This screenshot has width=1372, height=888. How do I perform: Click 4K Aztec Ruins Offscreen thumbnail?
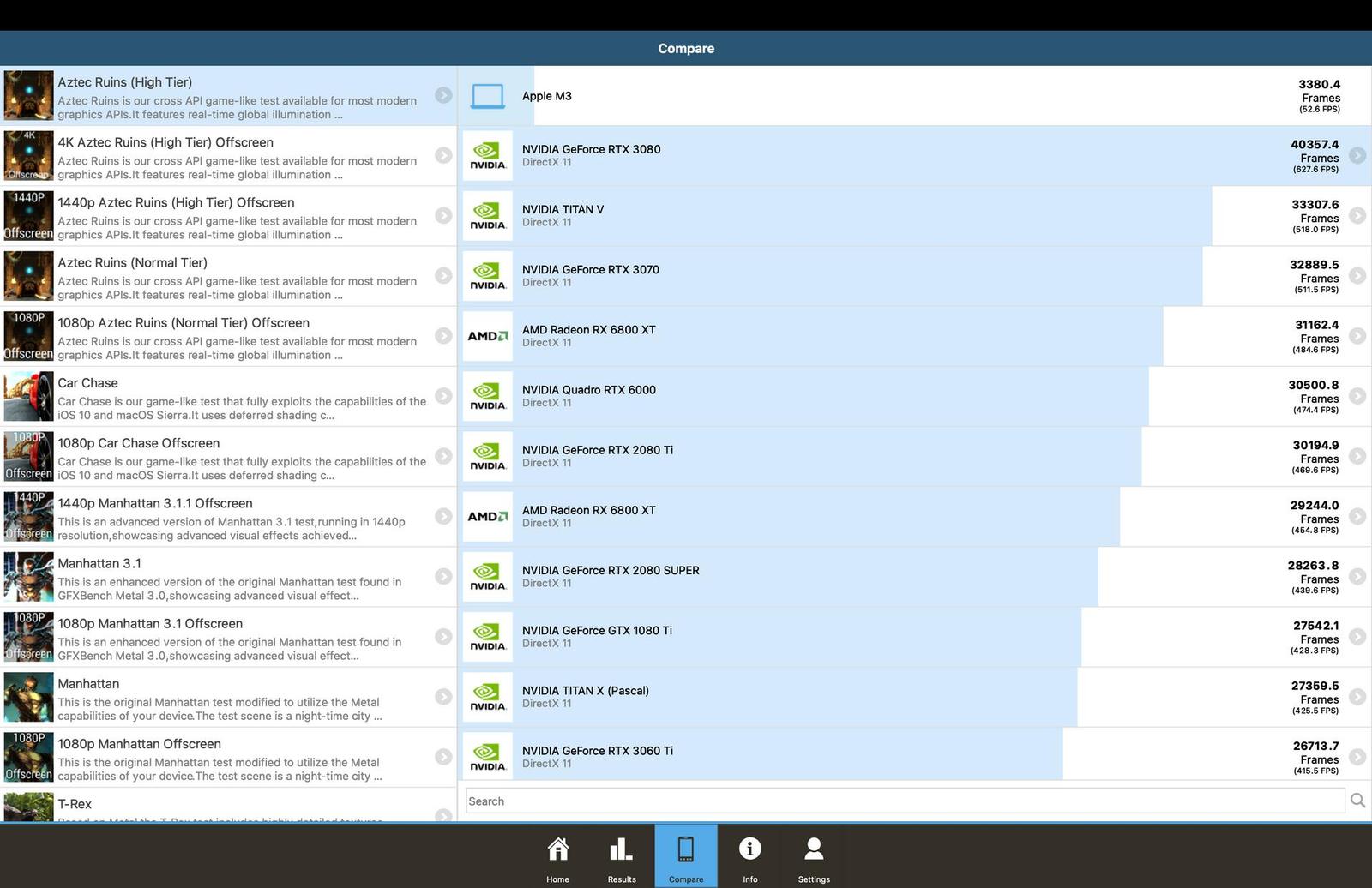pyautogui.click(x=29, y=155)
